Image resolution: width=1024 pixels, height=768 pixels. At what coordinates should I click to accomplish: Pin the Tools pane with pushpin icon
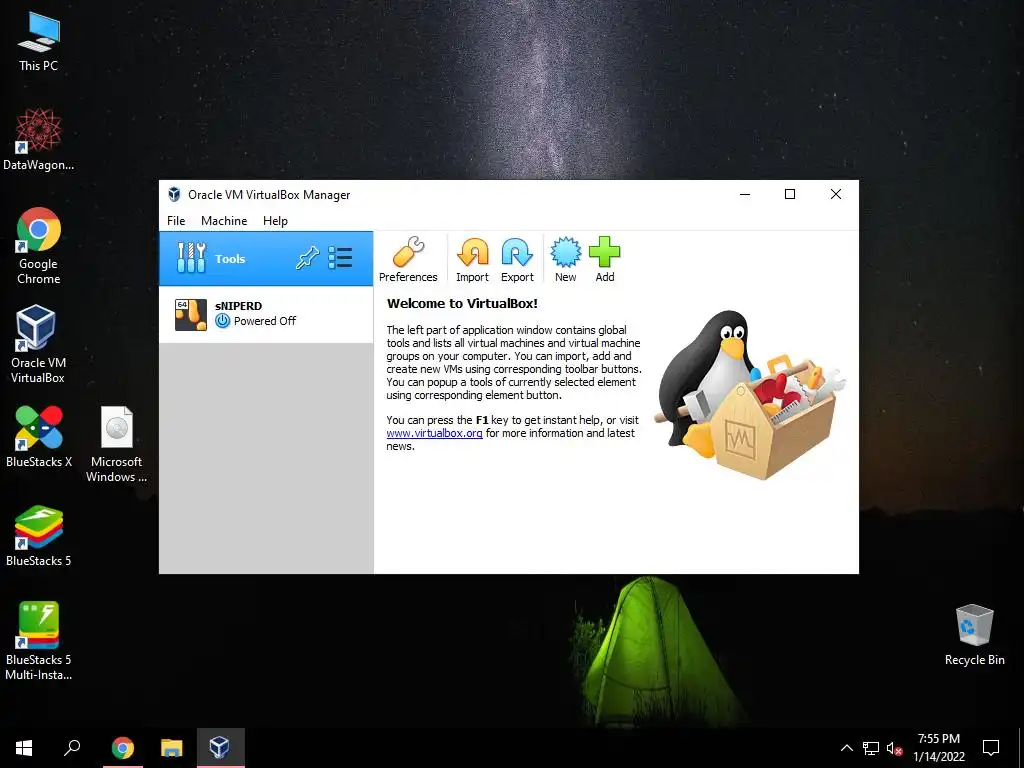(308, 258)
